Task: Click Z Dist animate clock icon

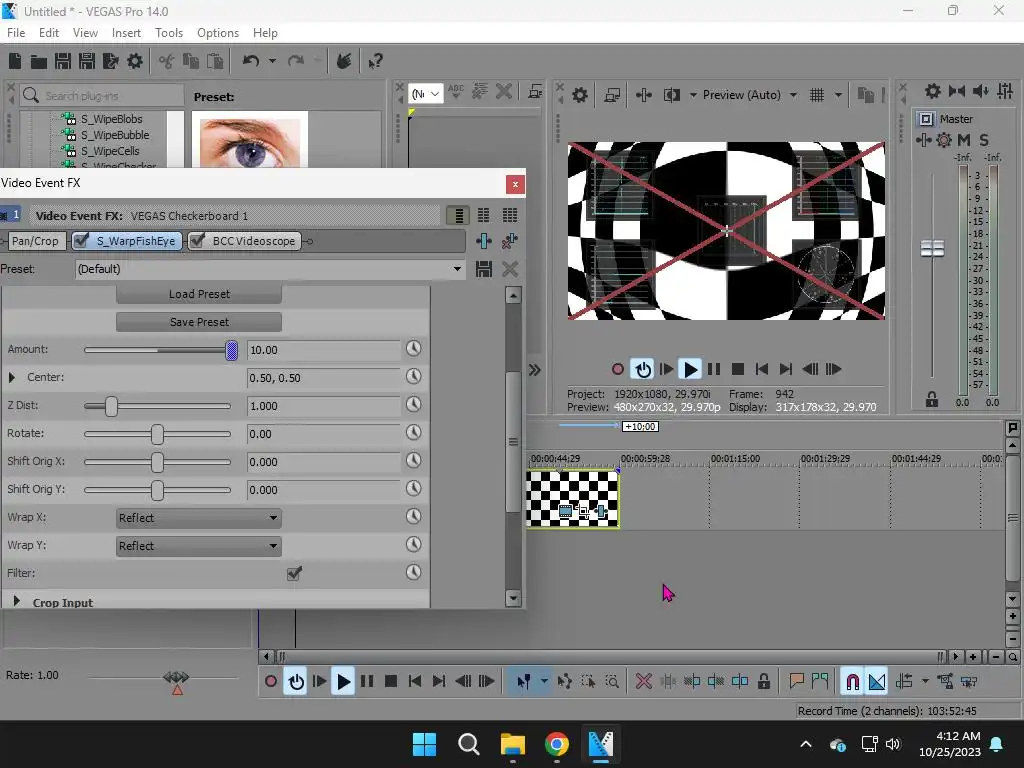Action: click(x=413, y=405)
